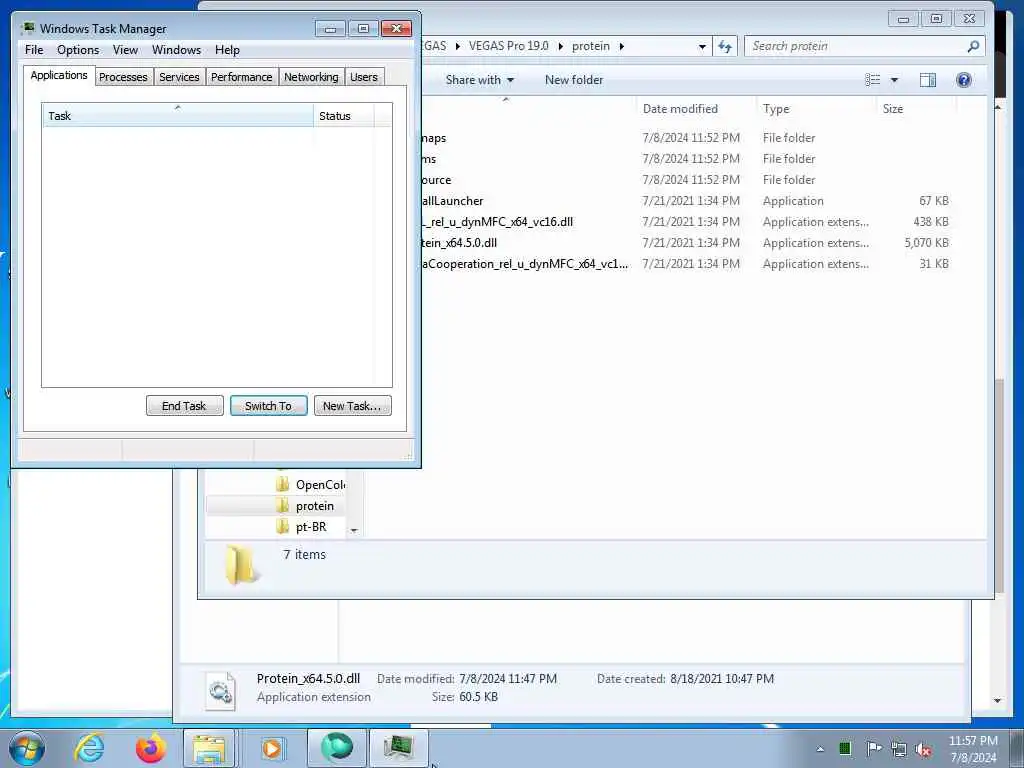Screen dimensions: 1024x768
Task: Click New folder in Explorer toolbar
Action: pos(574,80)
